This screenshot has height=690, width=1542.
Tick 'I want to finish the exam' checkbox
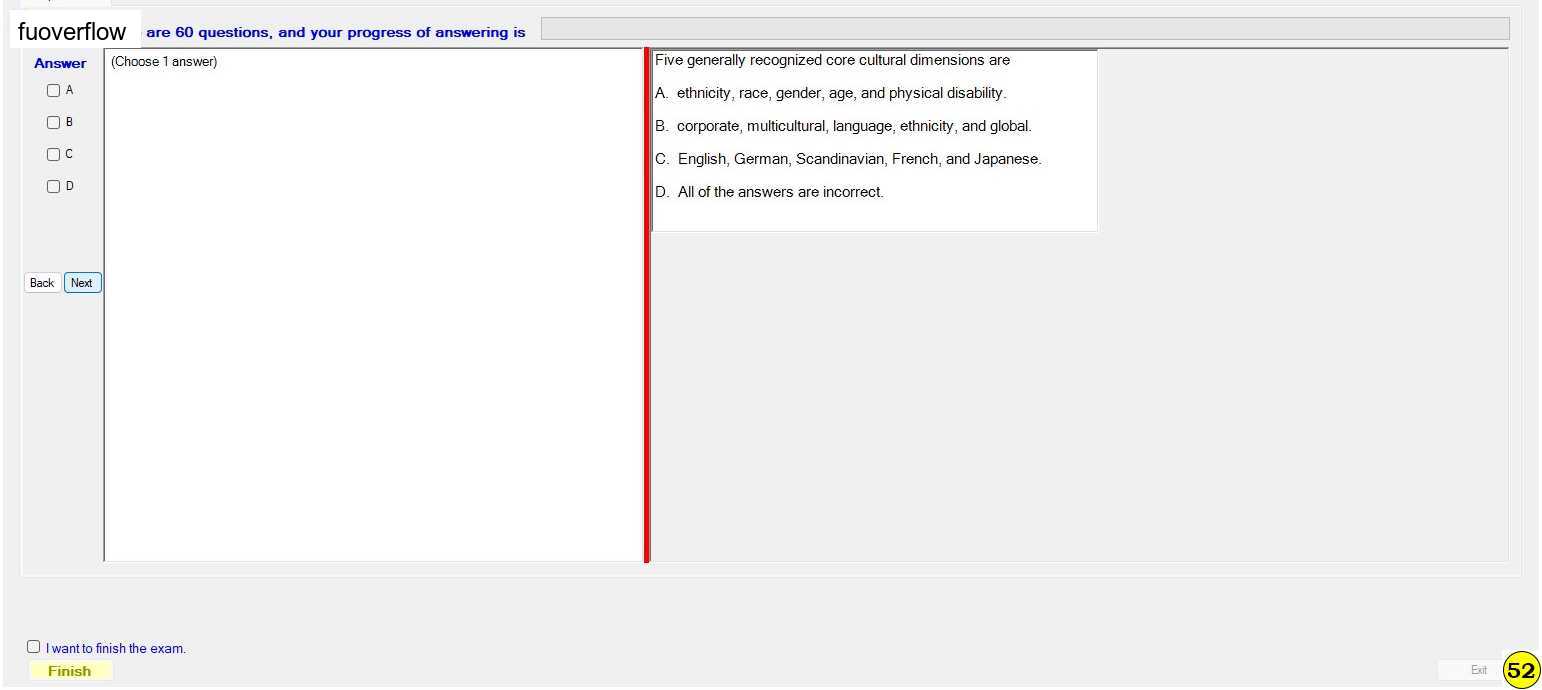pos(34,647)
